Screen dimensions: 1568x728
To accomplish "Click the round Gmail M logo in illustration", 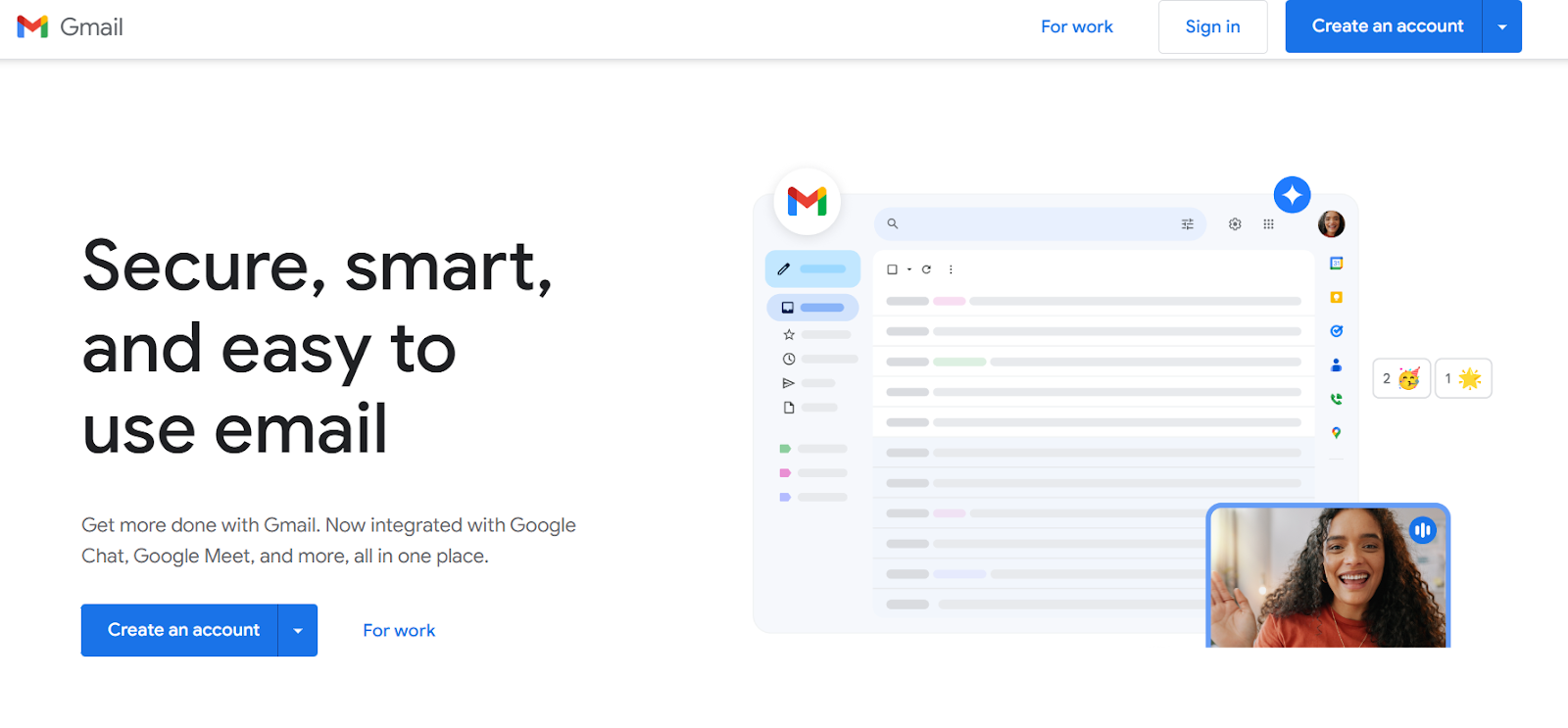I will point(808,202).
